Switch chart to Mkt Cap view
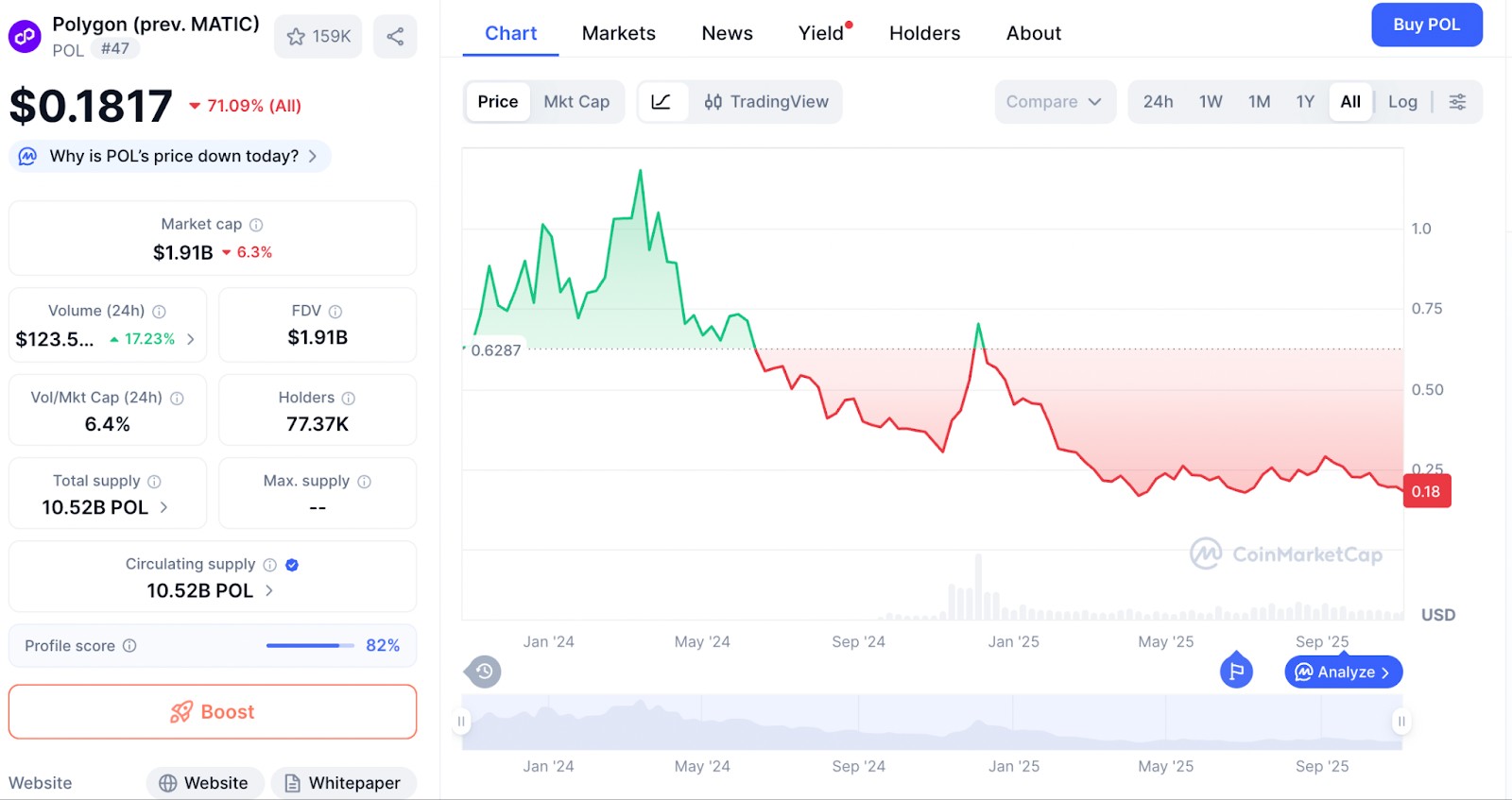The image size is (1512, 800). (576, 102)
